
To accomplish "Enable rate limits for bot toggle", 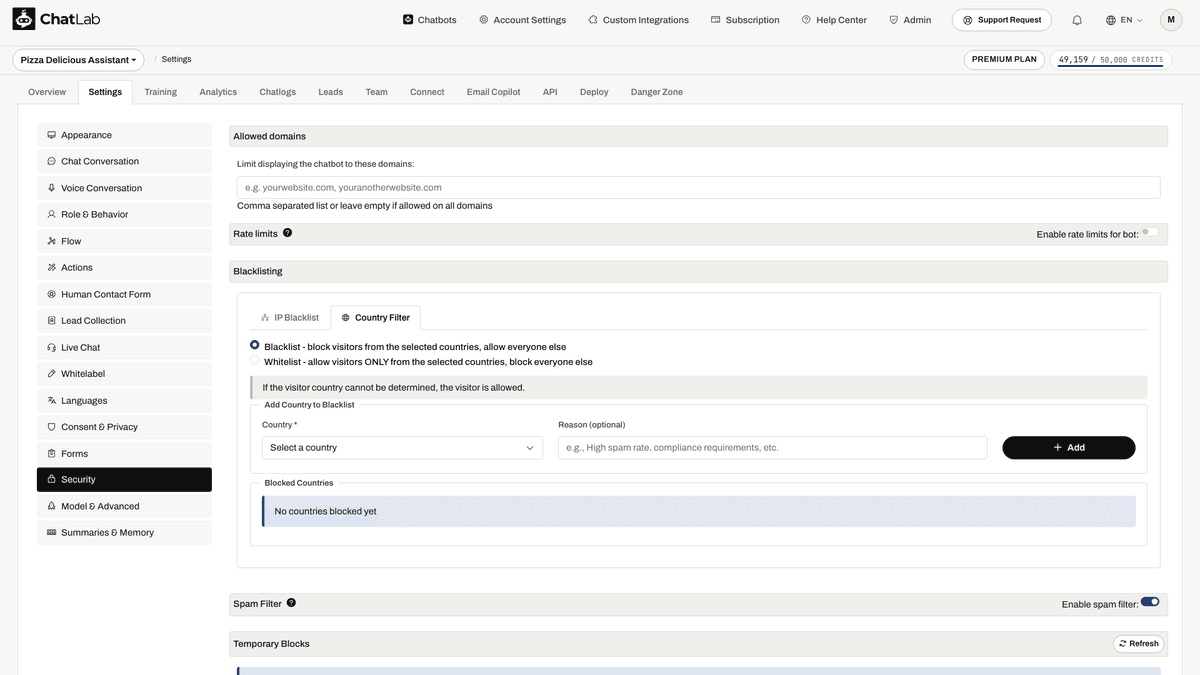I will (1150, 232).
